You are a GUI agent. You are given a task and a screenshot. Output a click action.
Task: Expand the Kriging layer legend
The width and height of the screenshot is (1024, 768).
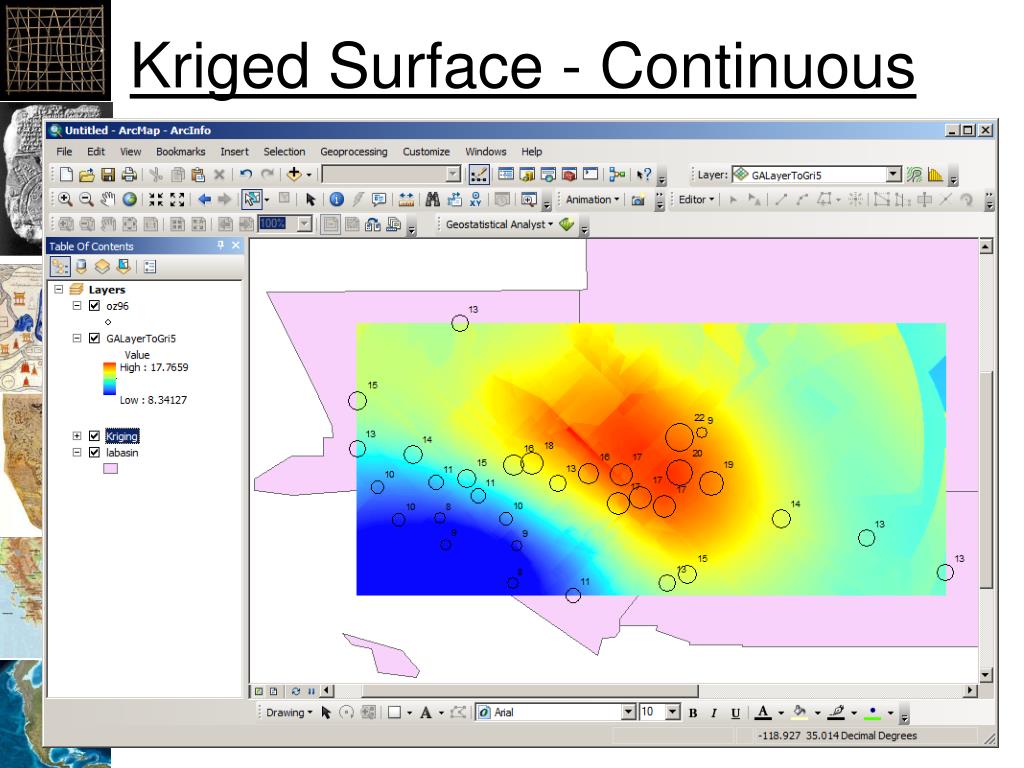pyautogui.click(x=77, y=436)
